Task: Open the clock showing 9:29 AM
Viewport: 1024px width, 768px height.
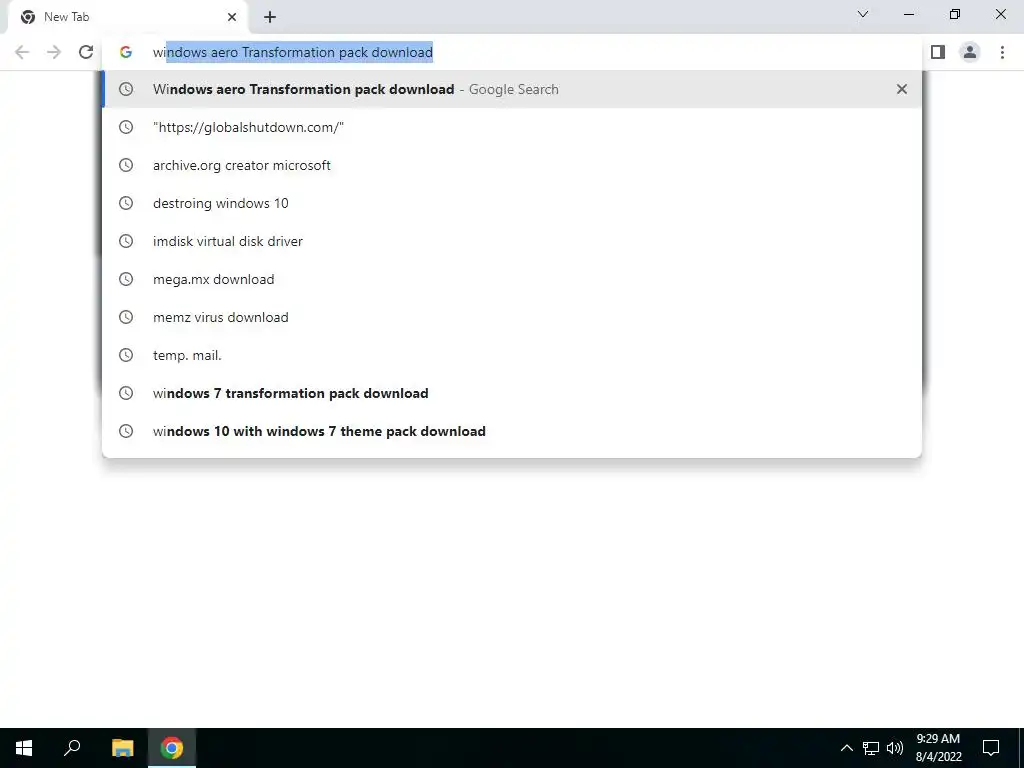Action: [x=938, y=748]
